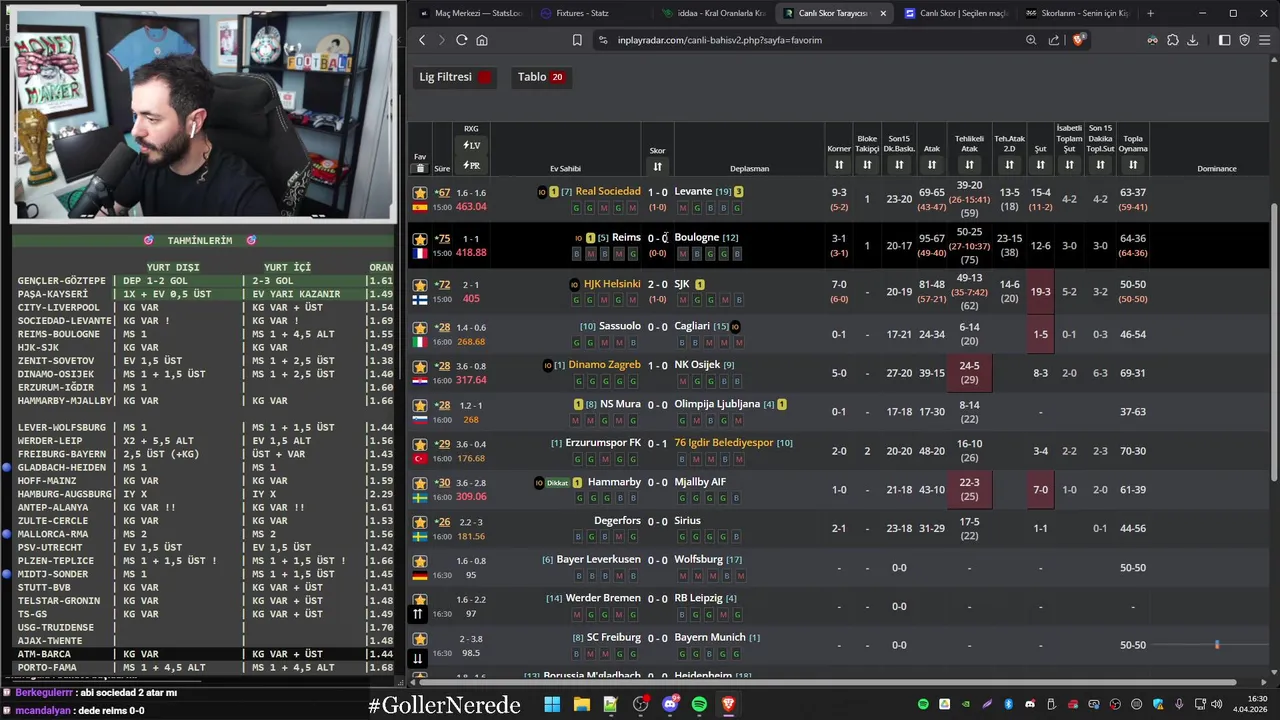Sort table by Atak column

pos(932,165)
